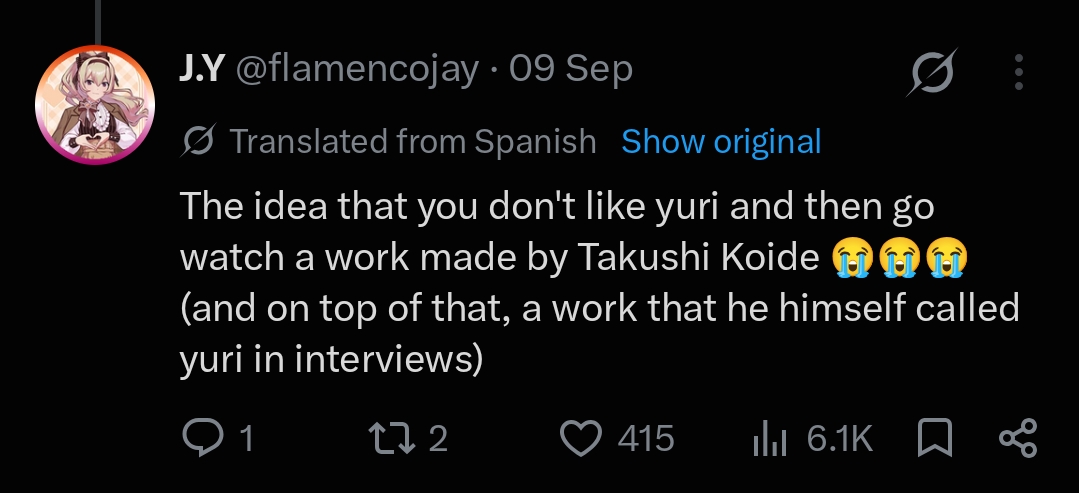Screen dimensions: 1079x493
Task: Click the reply speech bubble icon
Action: coord(202,439)
